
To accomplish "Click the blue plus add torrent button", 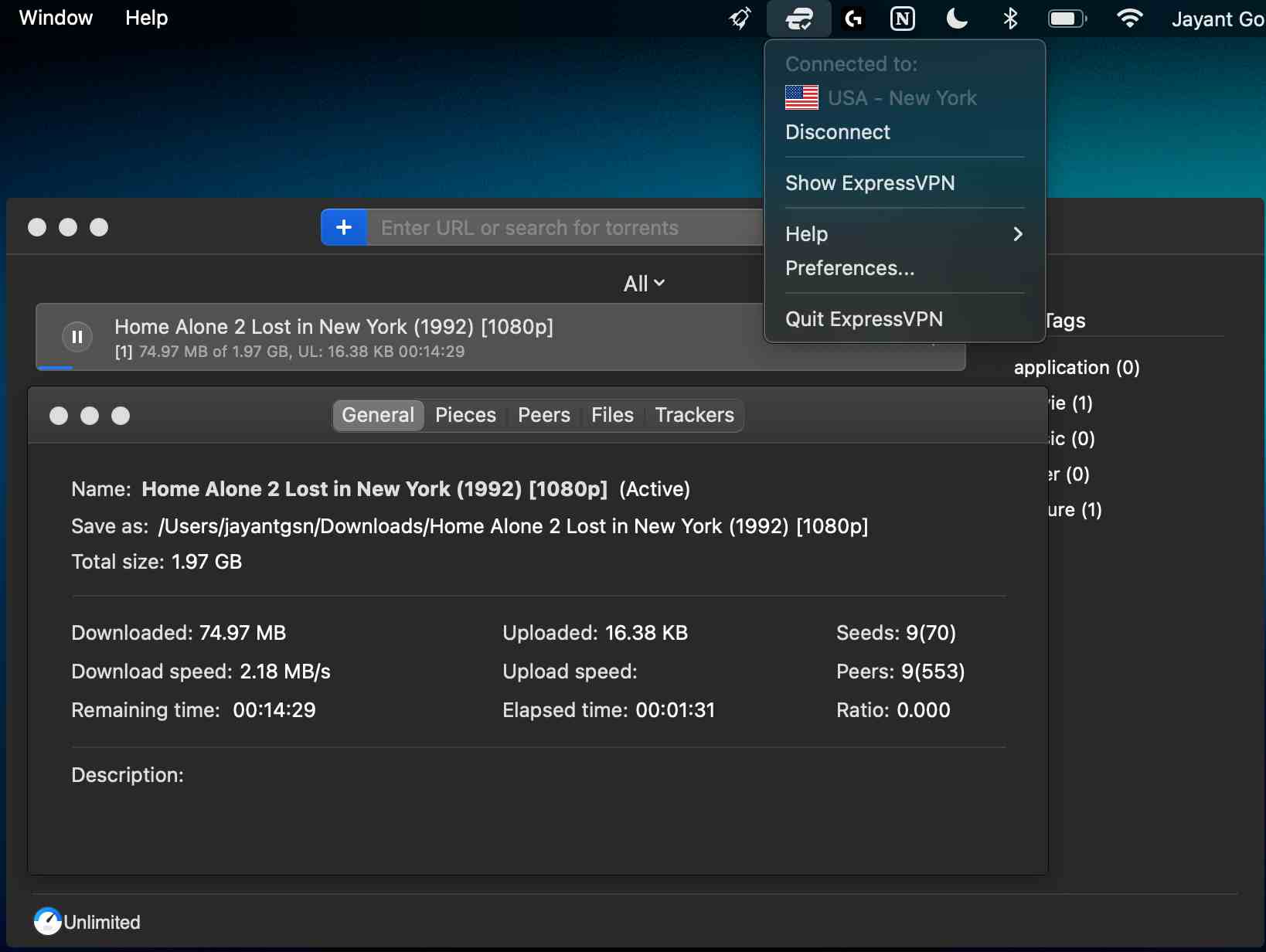I will 344,227.
